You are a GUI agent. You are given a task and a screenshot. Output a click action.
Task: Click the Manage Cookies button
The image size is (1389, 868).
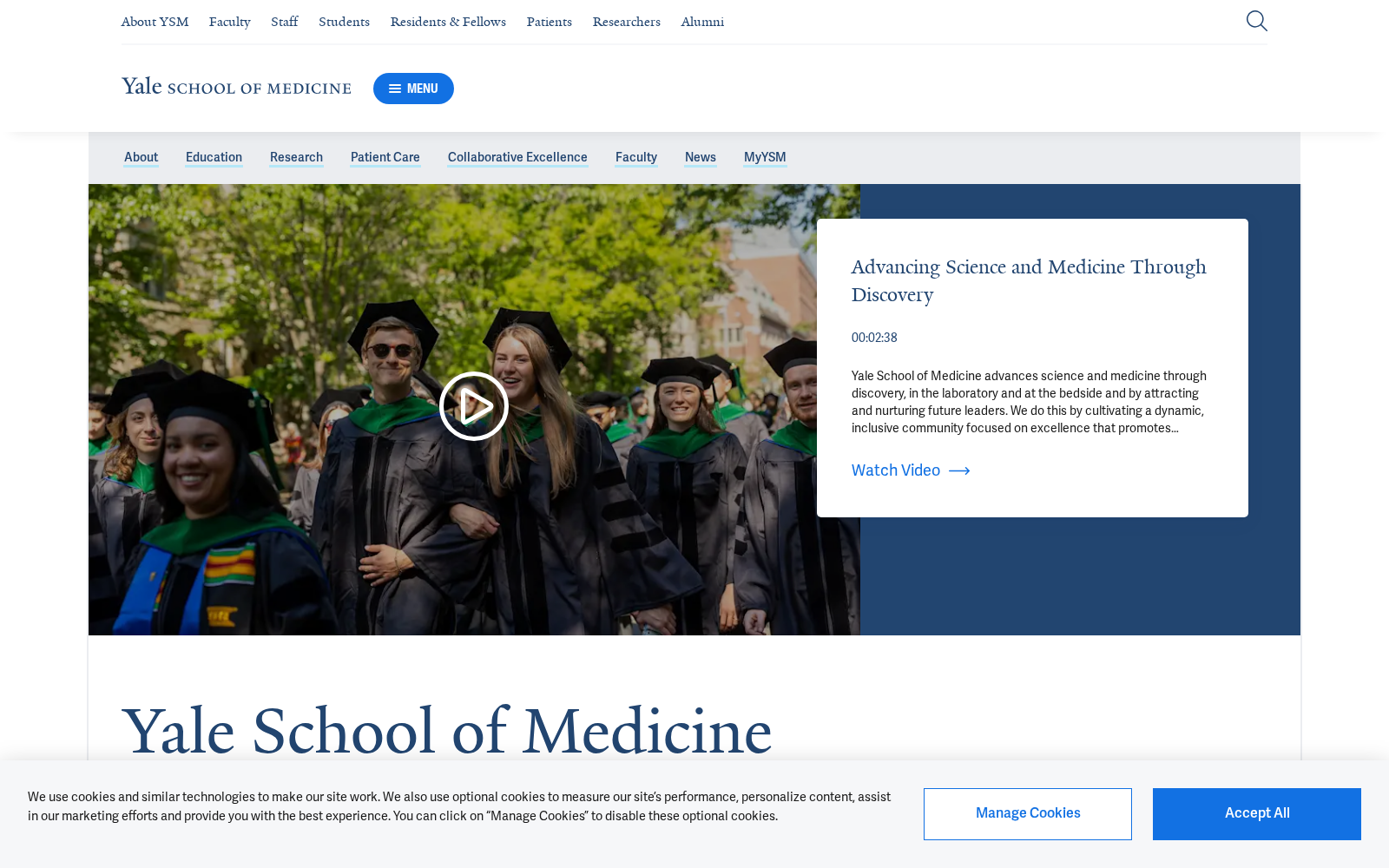pyautogui.click(x=1028, y=814)
